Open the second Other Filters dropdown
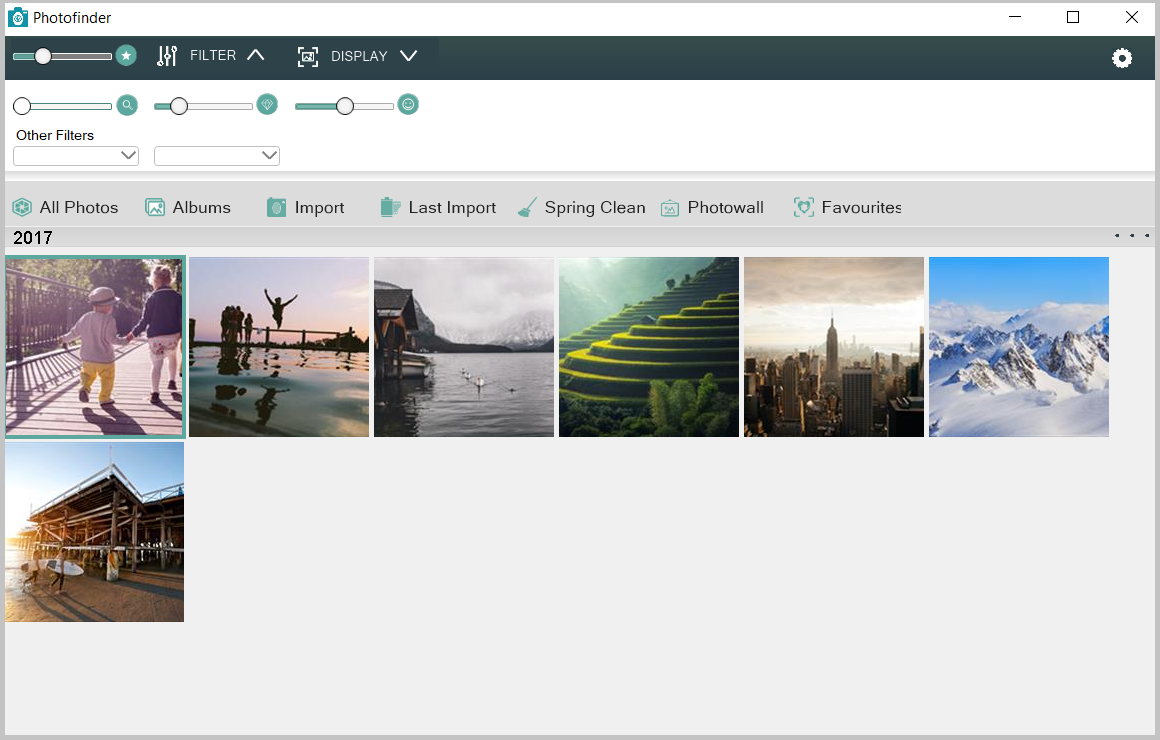 pos(216,155)
